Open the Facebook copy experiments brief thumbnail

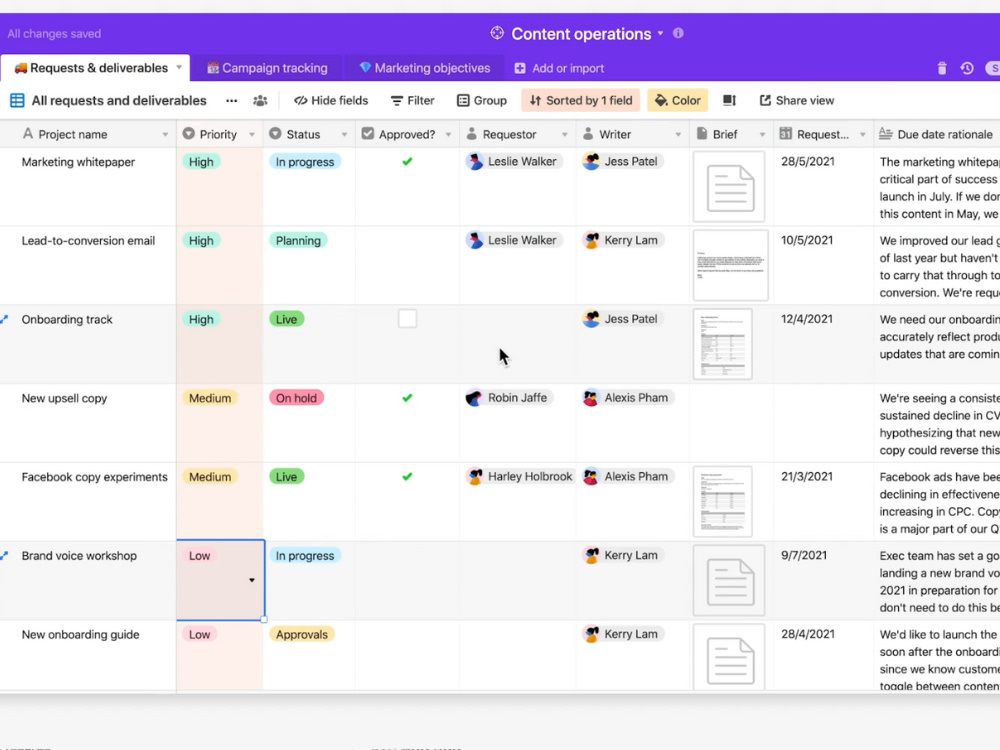[723, 502]
